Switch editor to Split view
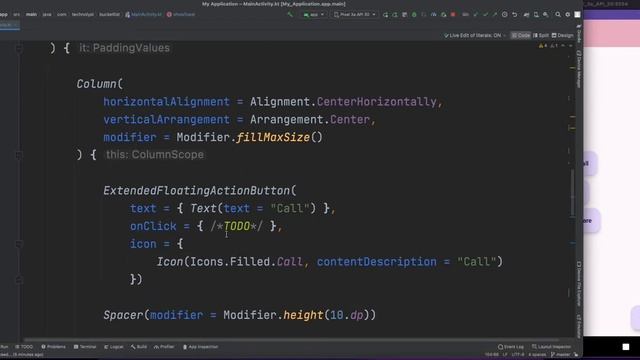 (x=541, y=36)
